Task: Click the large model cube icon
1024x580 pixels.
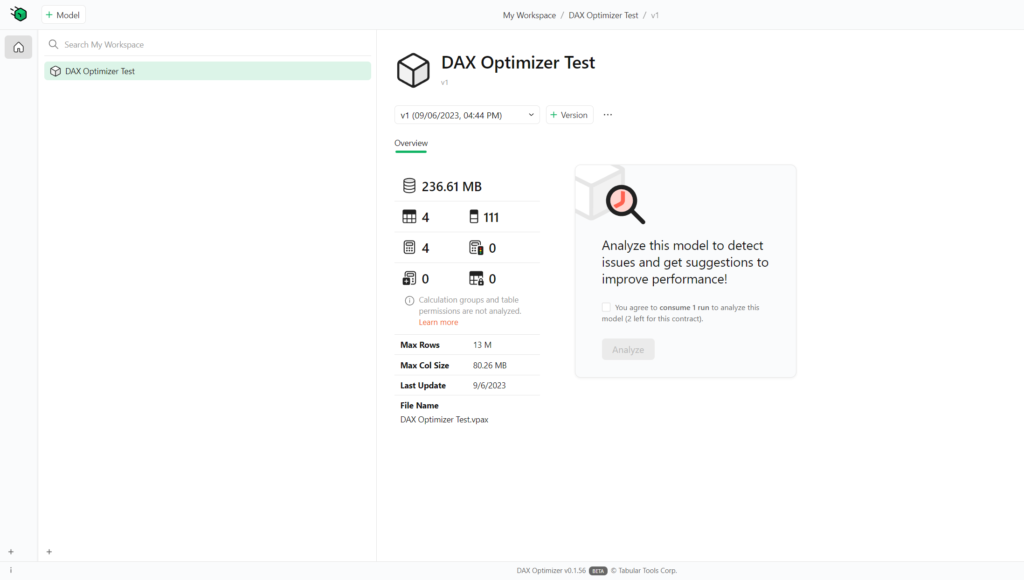Action: [x=413, y=70]
